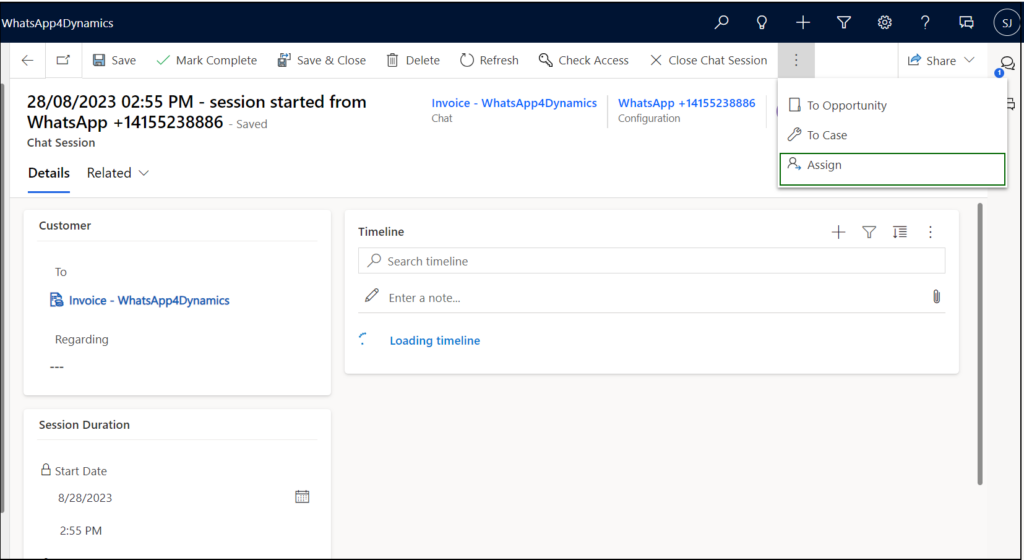Screen dimensions: 1024x560
Task: Open the settings gear icon
Action: [884, 22]
